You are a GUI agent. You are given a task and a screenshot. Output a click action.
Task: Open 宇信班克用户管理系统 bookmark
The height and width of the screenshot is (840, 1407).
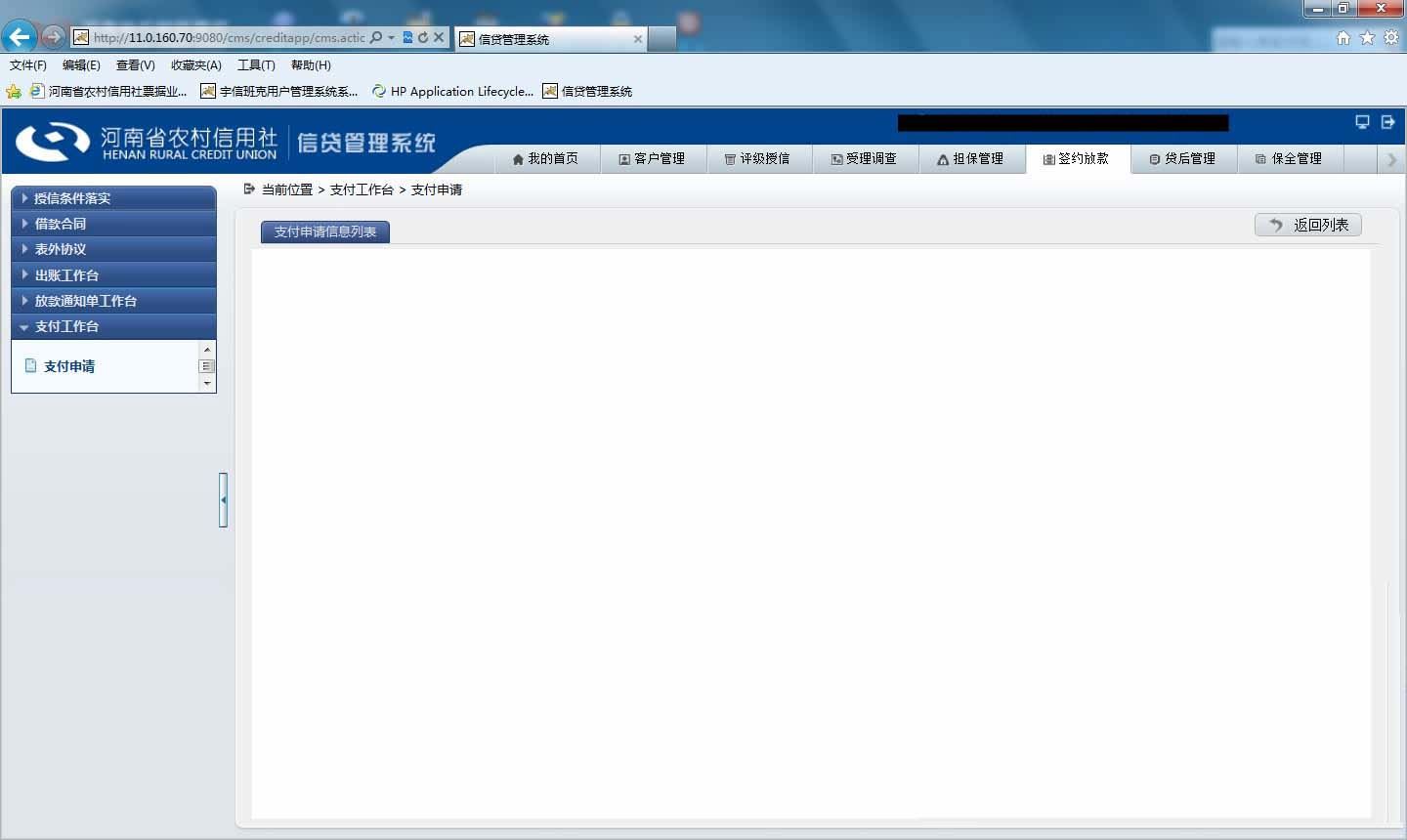[279, 92]
